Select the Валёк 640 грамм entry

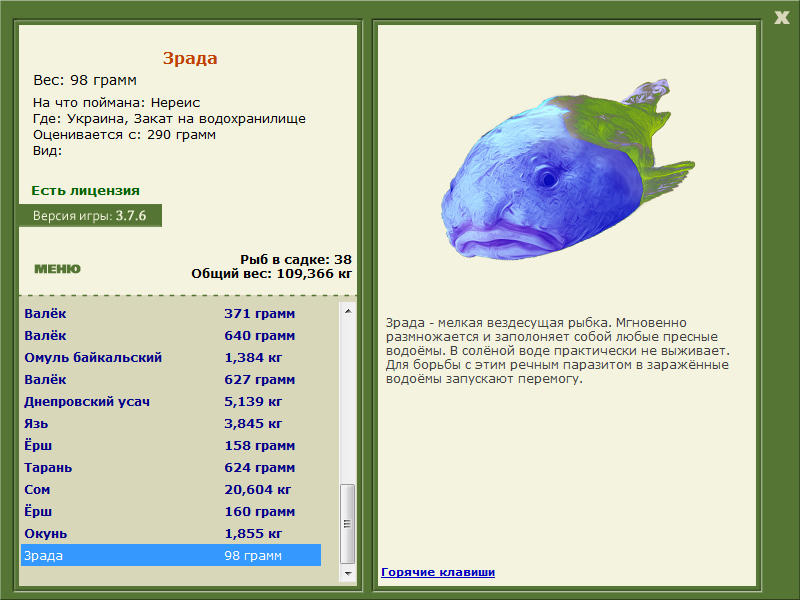(171, 336)
